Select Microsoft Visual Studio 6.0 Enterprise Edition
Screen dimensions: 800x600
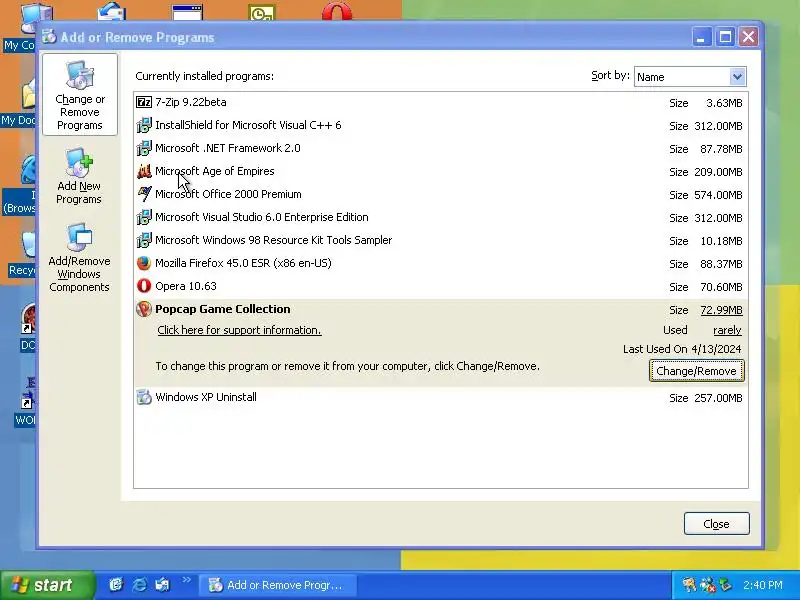tap(441, 217)
